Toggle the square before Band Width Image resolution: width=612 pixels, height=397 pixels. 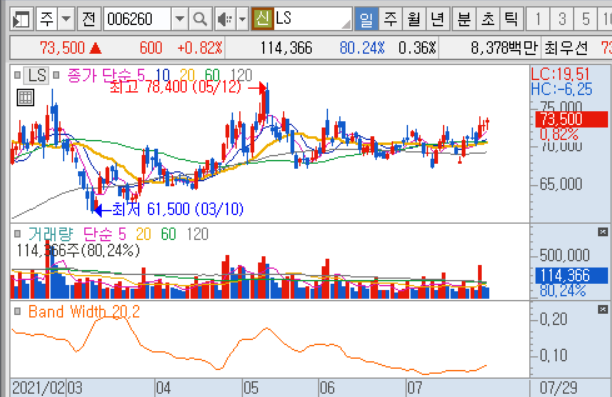tap(17, 312)
